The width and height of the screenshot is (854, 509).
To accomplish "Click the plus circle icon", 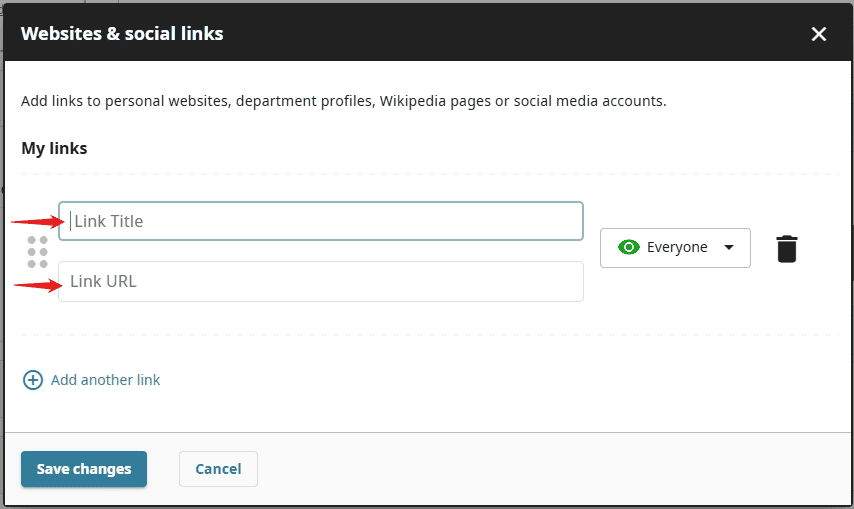I will pyautogui.click(x=33, y=380).
